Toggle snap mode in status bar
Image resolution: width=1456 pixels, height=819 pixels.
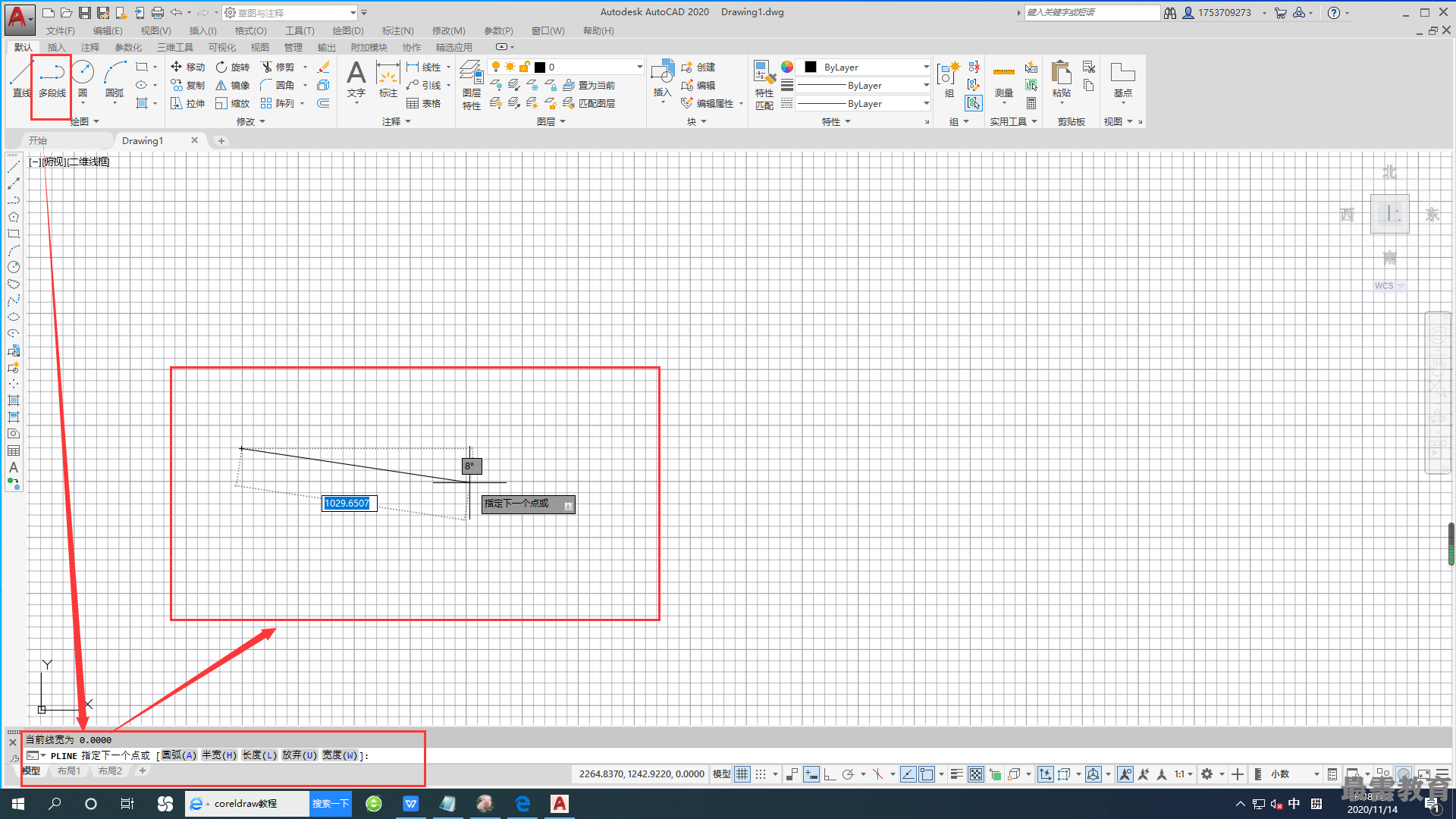tap(761, 774)
